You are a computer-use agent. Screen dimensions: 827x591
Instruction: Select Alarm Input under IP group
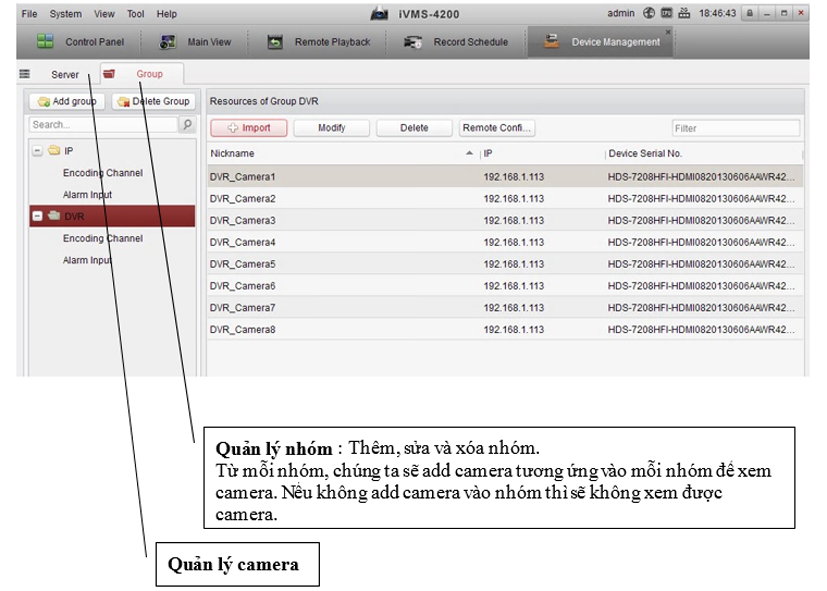pyautogui.click(x=87, y=195)
